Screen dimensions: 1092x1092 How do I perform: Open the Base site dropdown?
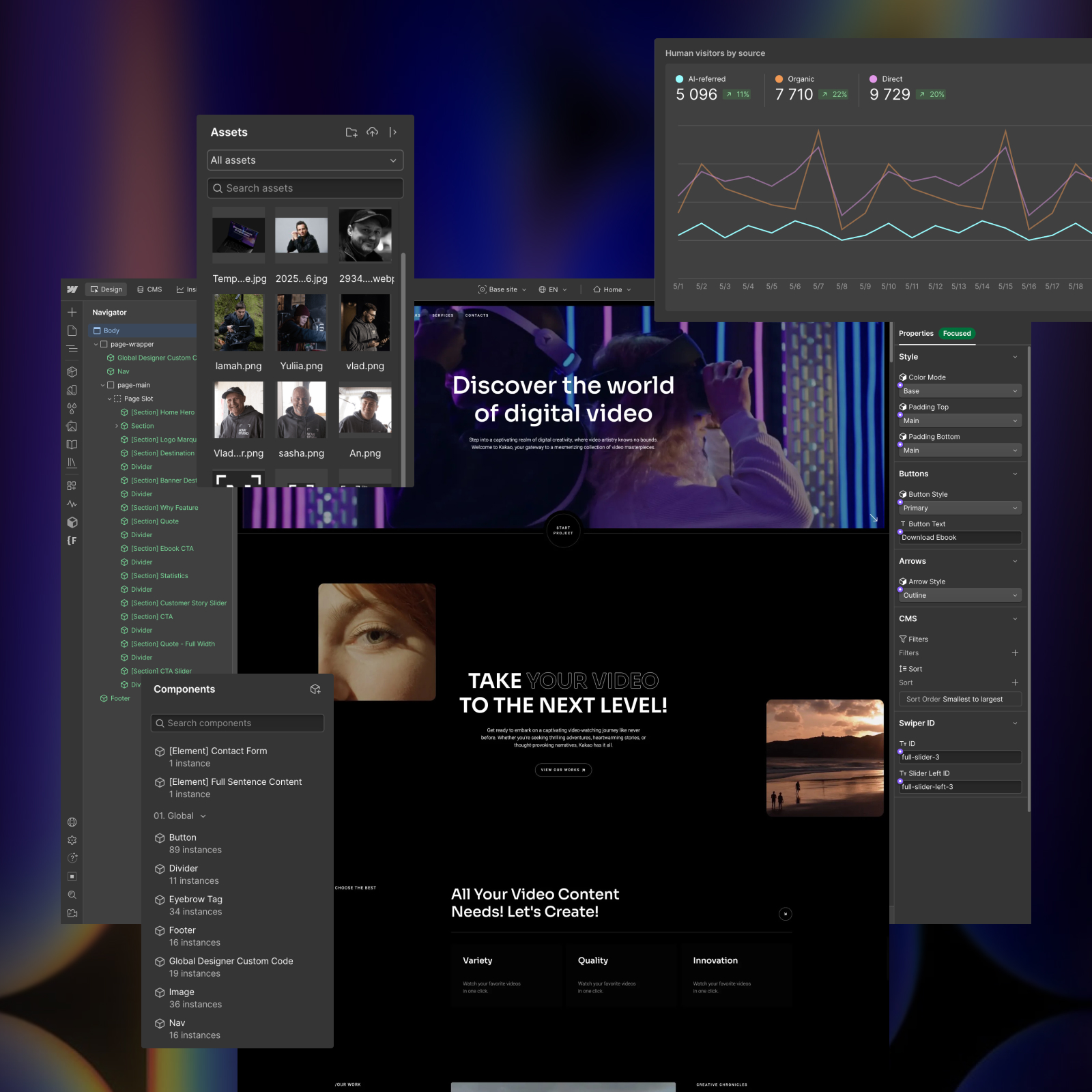pyautogui.click(x=502, y=289)
